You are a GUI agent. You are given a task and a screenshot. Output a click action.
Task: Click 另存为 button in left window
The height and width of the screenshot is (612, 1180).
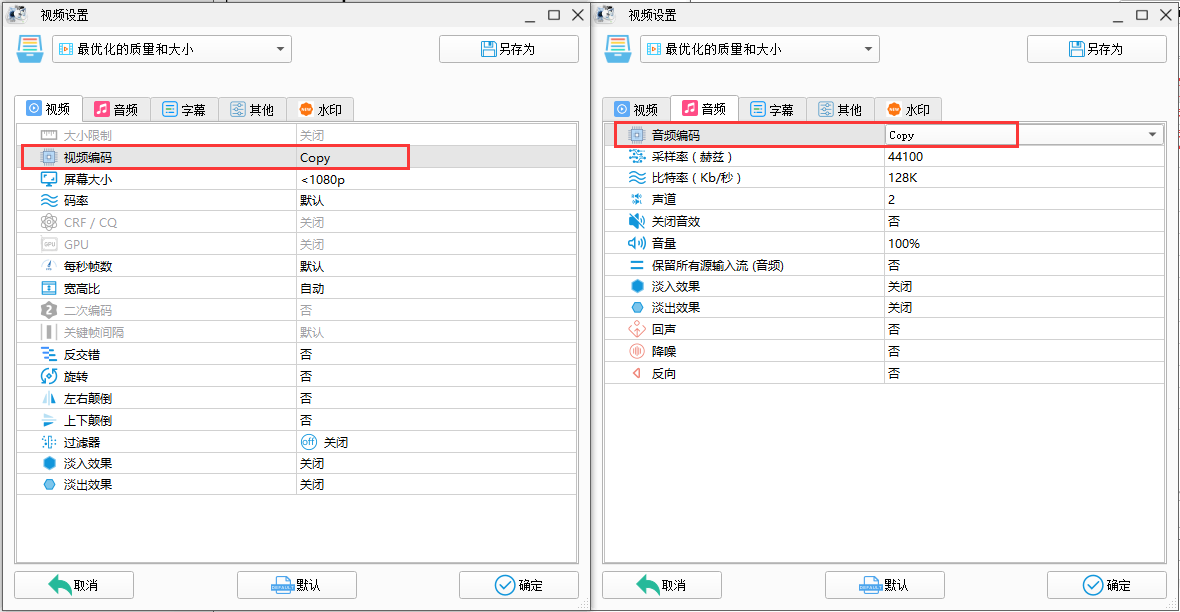coord(509,49)
